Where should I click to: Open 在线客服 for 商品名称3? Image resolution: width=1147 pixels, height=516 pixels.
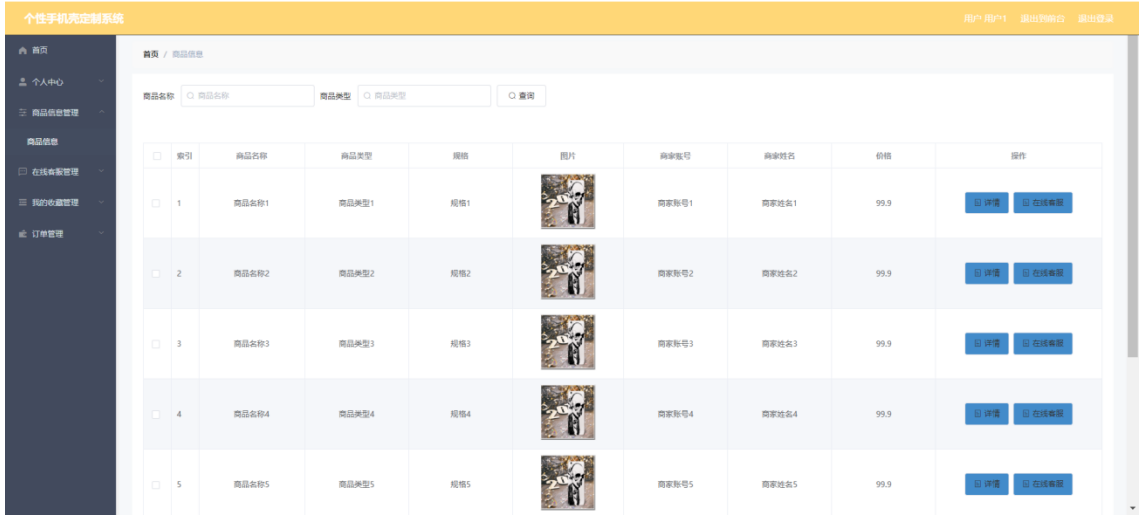(x=1042, y=344)
